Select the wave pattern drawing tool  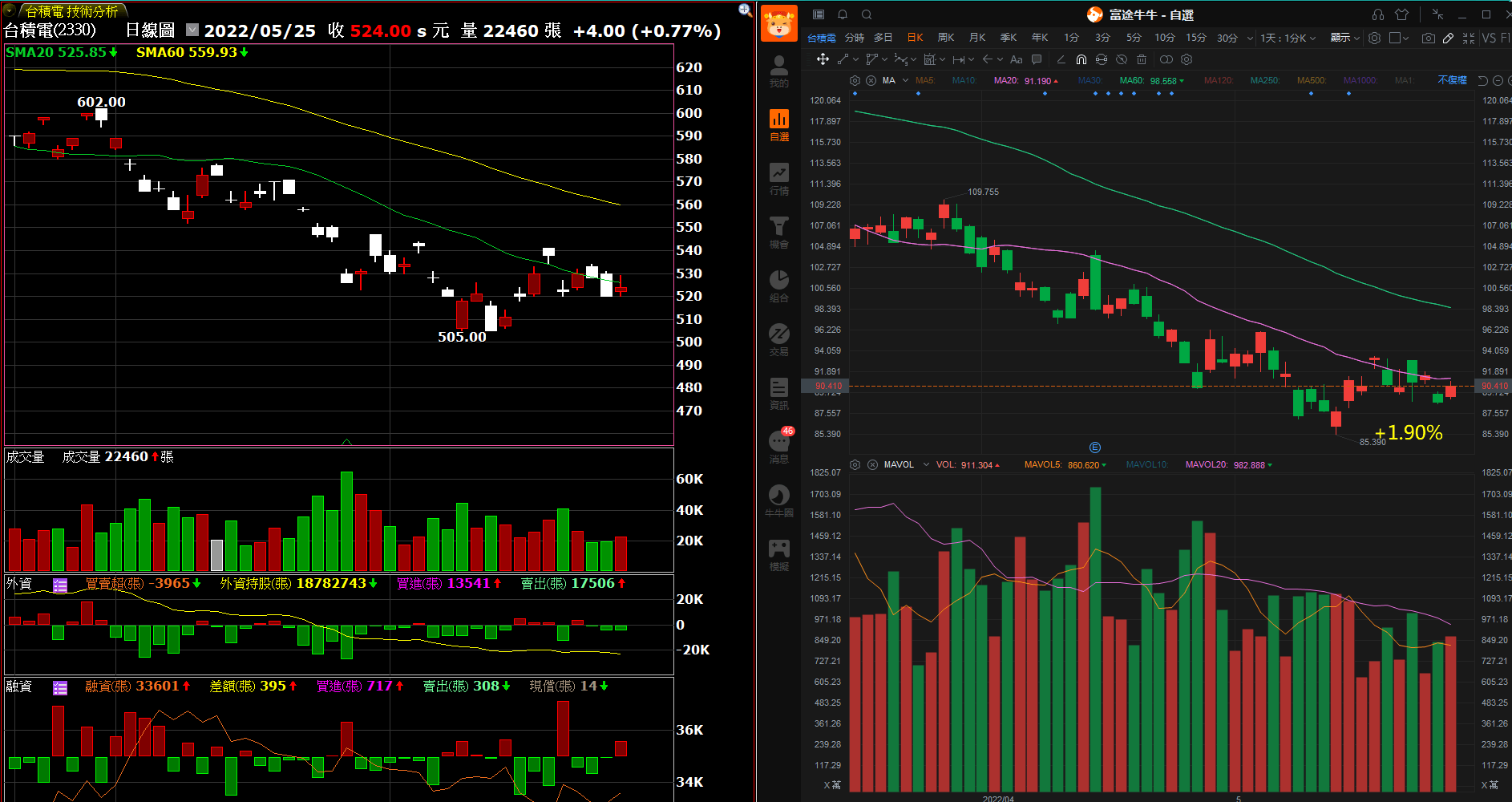point(900,59)
